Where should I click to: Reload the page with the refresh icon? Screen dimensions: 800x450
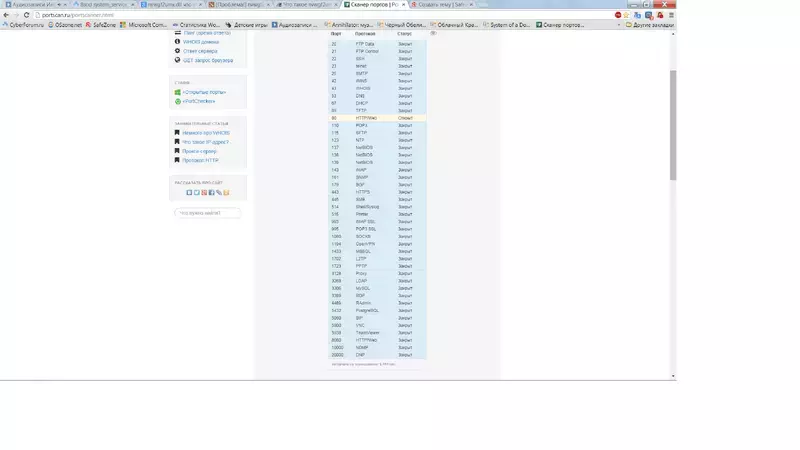tap(27, 15)
